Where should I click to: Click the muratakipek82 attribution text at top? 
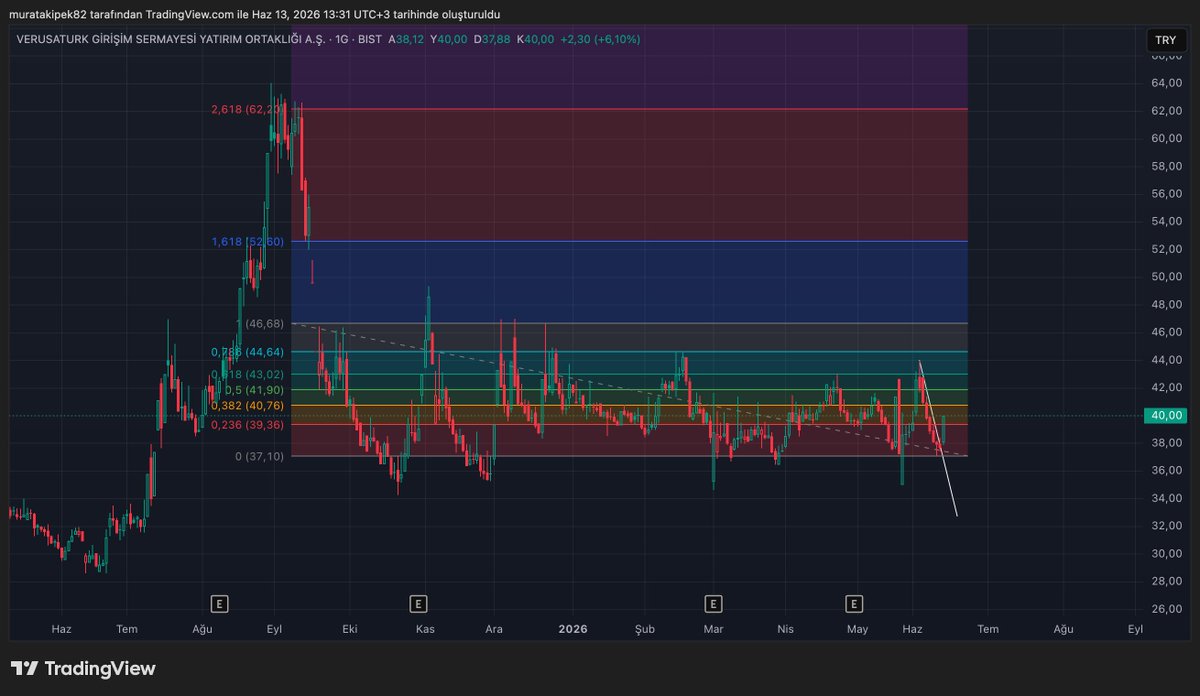tap(254, 14)
